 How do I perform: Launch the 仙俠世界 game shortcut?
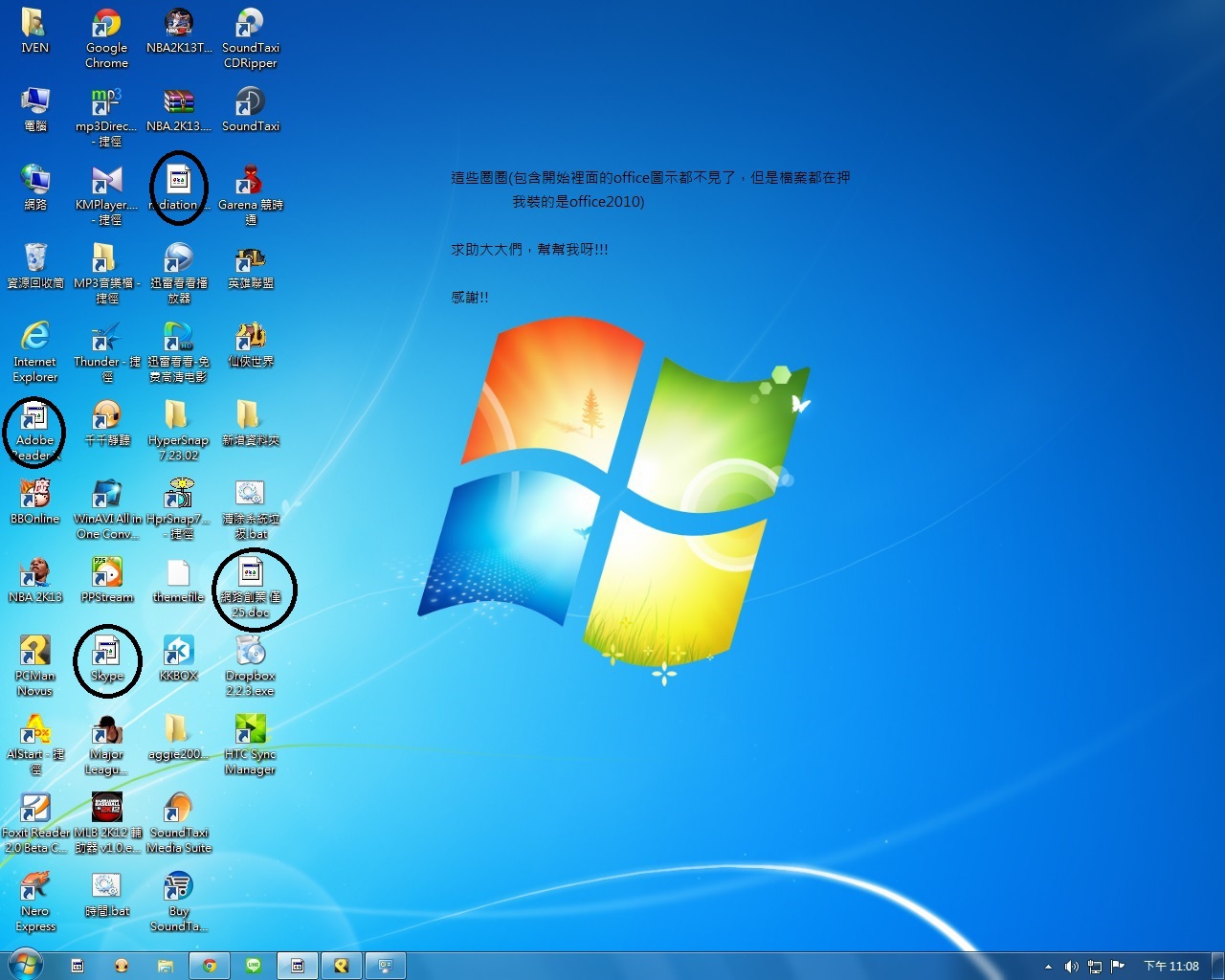point(250,345)
